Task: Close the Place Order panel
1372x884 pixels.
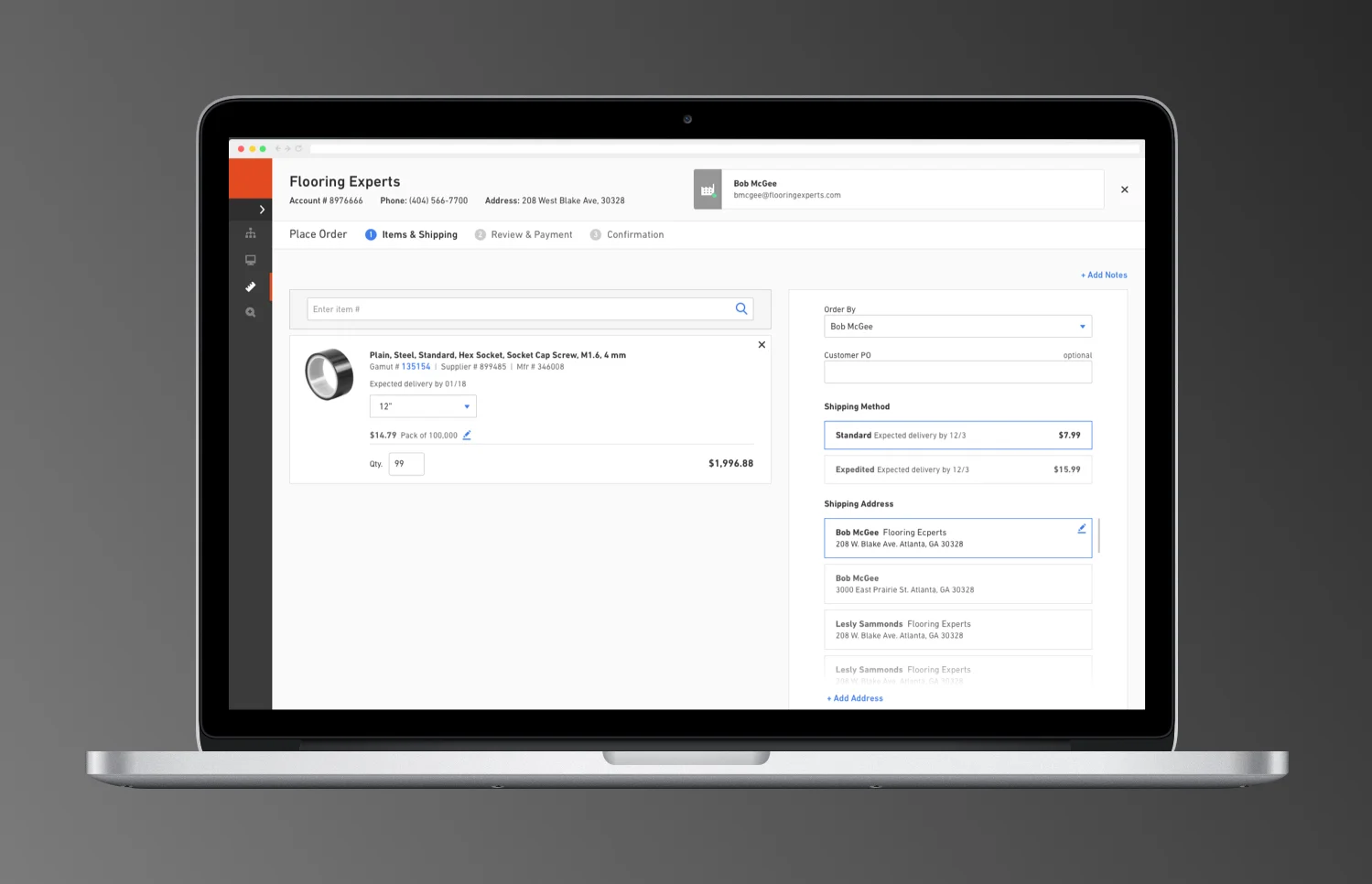Action: click(x=1125, y=189)
